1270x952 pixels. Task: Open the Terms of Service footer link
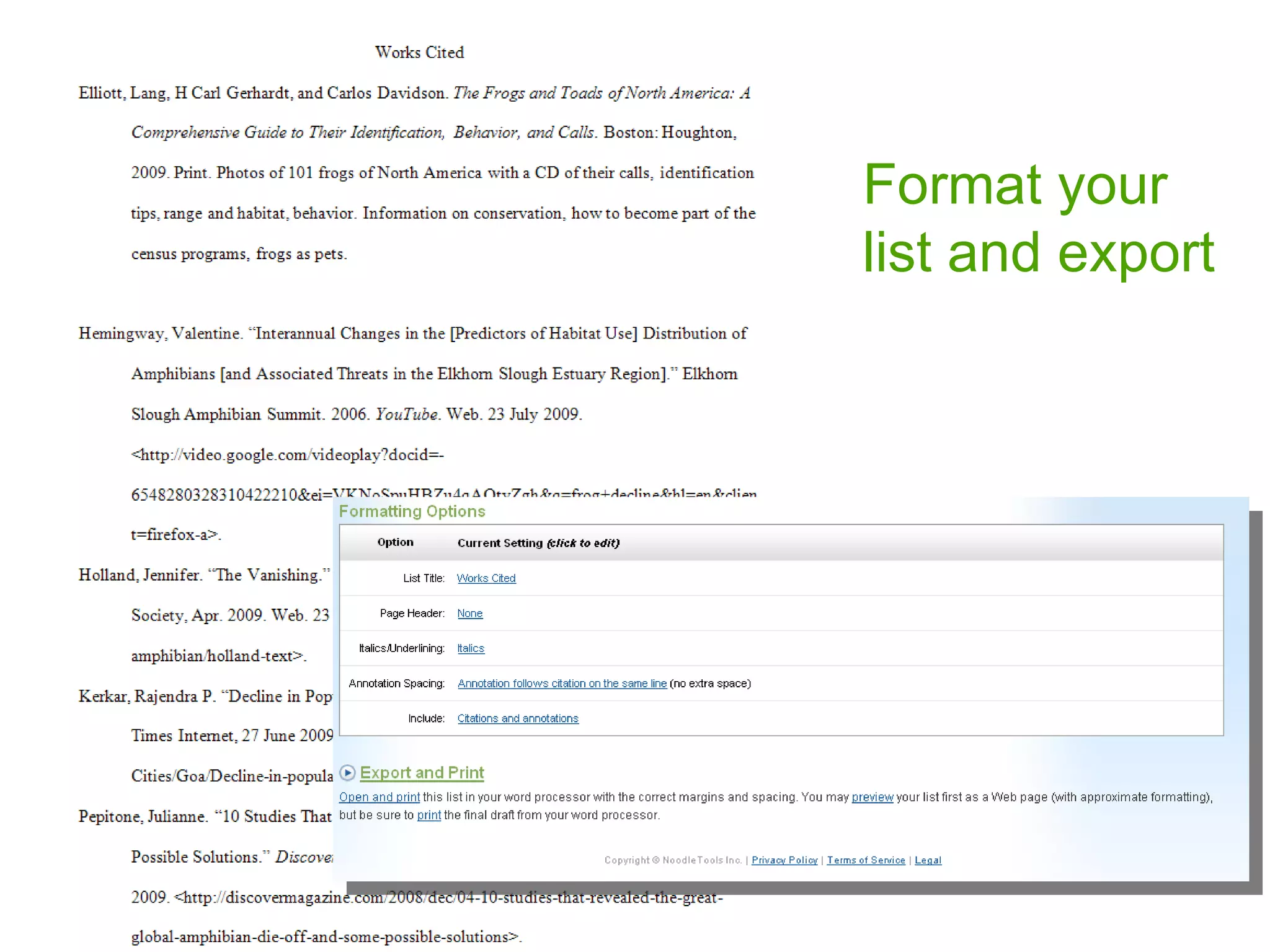[866, 860]
